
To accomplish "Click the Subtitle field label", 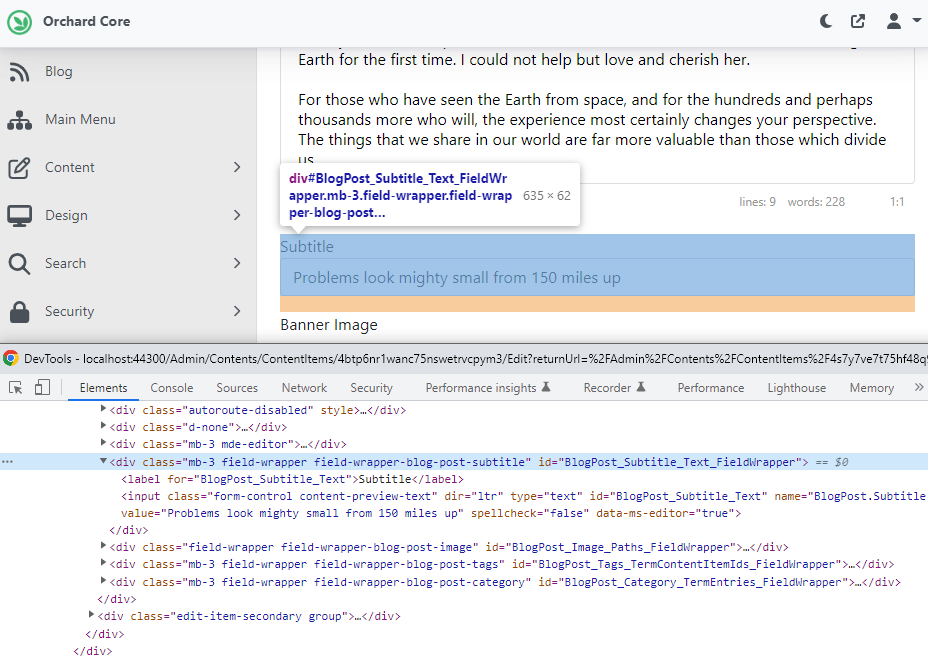I will [307, 247].
